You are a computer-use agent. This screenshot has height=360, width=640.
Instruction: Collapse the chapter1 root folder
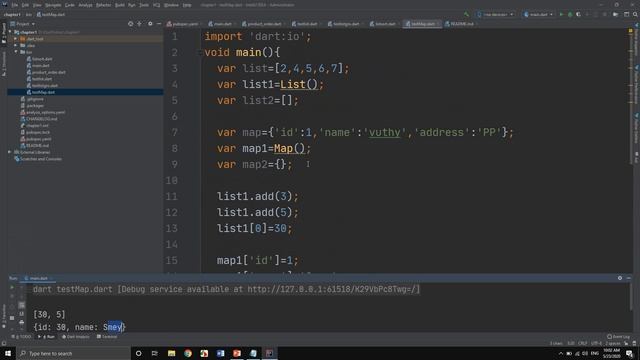coord(10,32)
